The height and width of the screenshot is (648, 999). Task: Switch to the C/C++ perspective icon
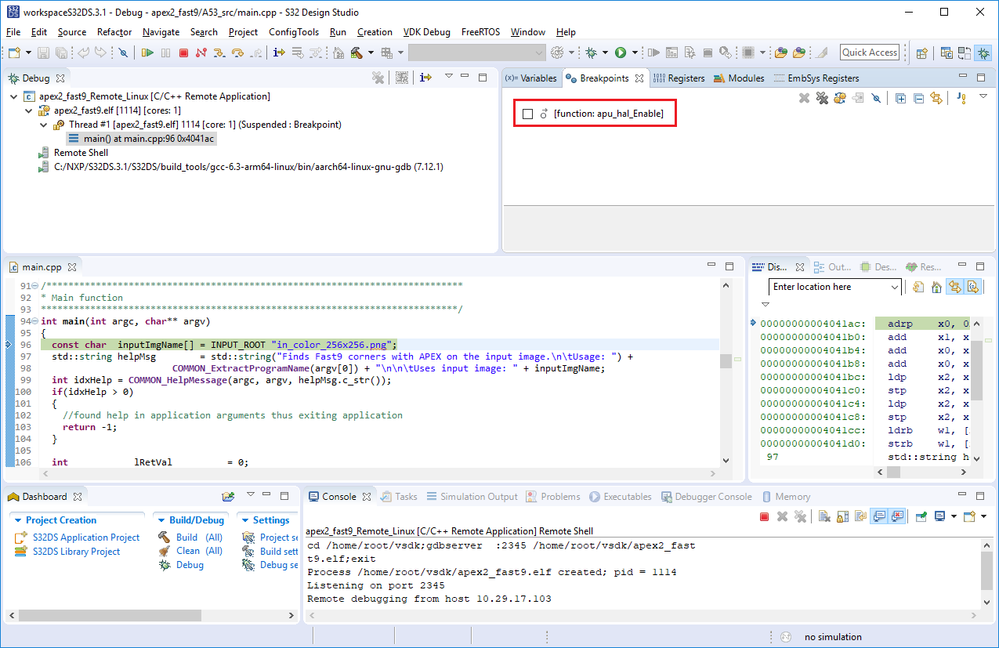click(x=947, y=54)
